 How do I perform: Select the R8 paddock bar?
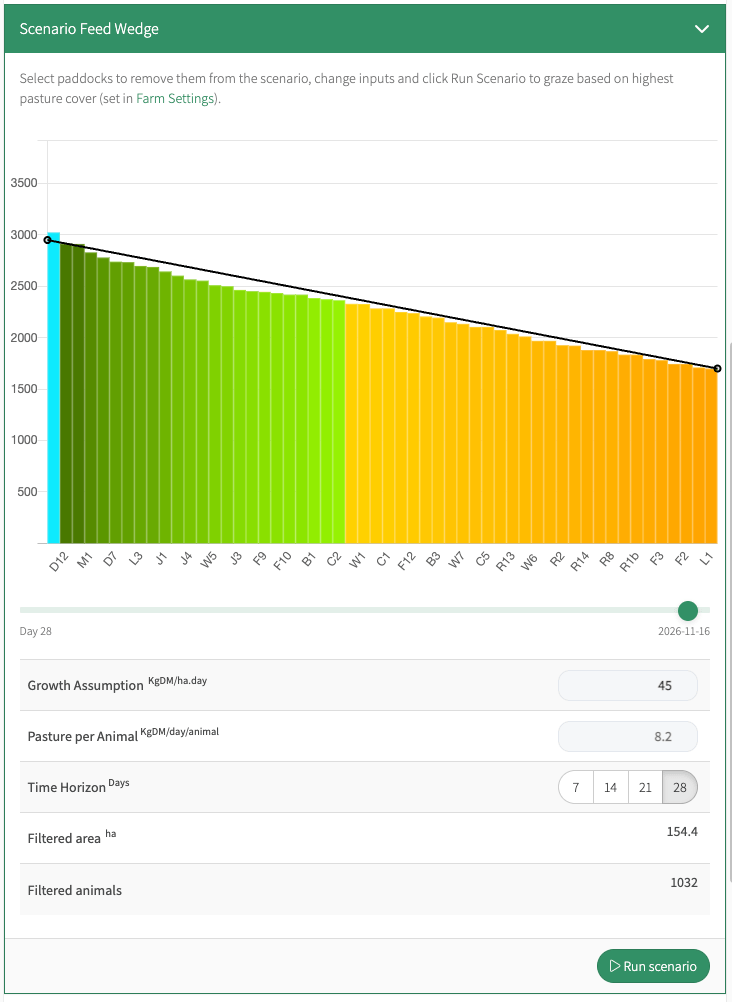(x=600, y=447)
